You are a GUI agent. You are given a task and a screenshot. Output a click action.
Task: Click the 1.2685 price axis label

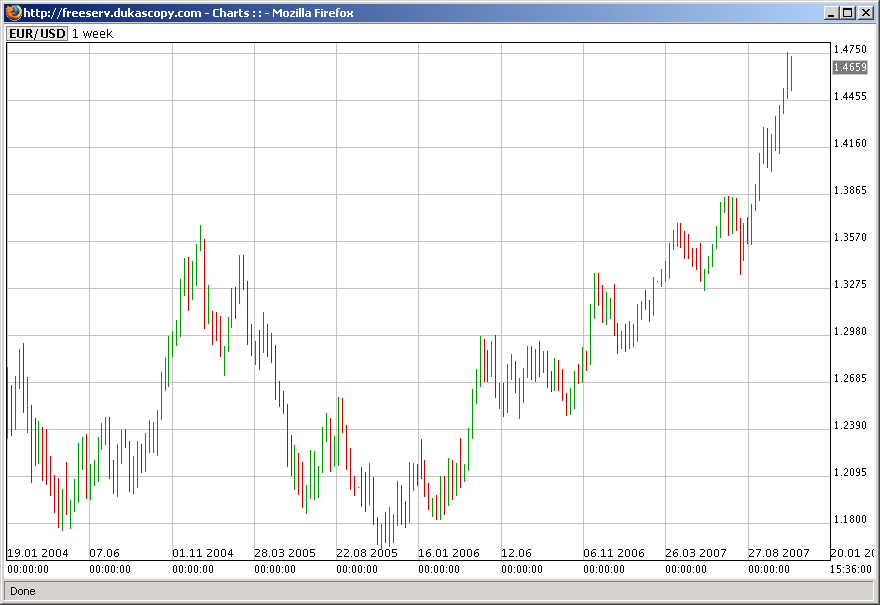tap(850, 378)
